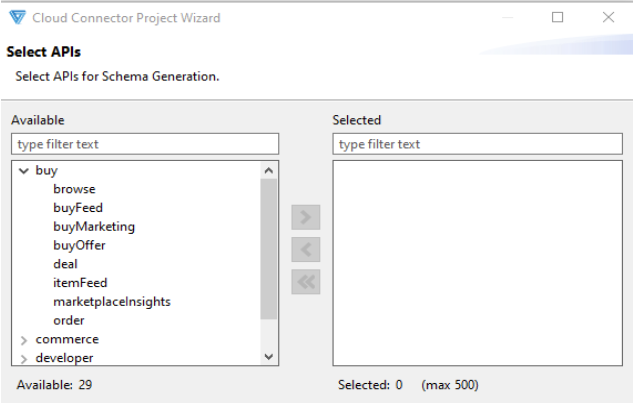
Task: Collapse the buy tree node
Action: tap(24, 171)
